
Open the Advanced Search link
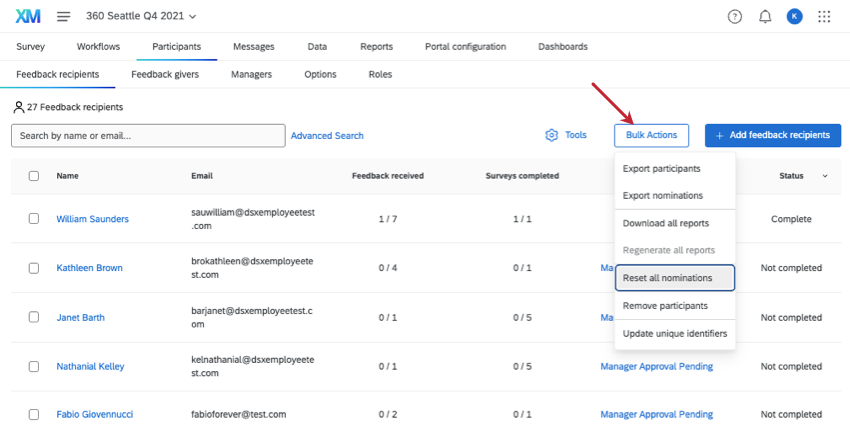(327, 136)
